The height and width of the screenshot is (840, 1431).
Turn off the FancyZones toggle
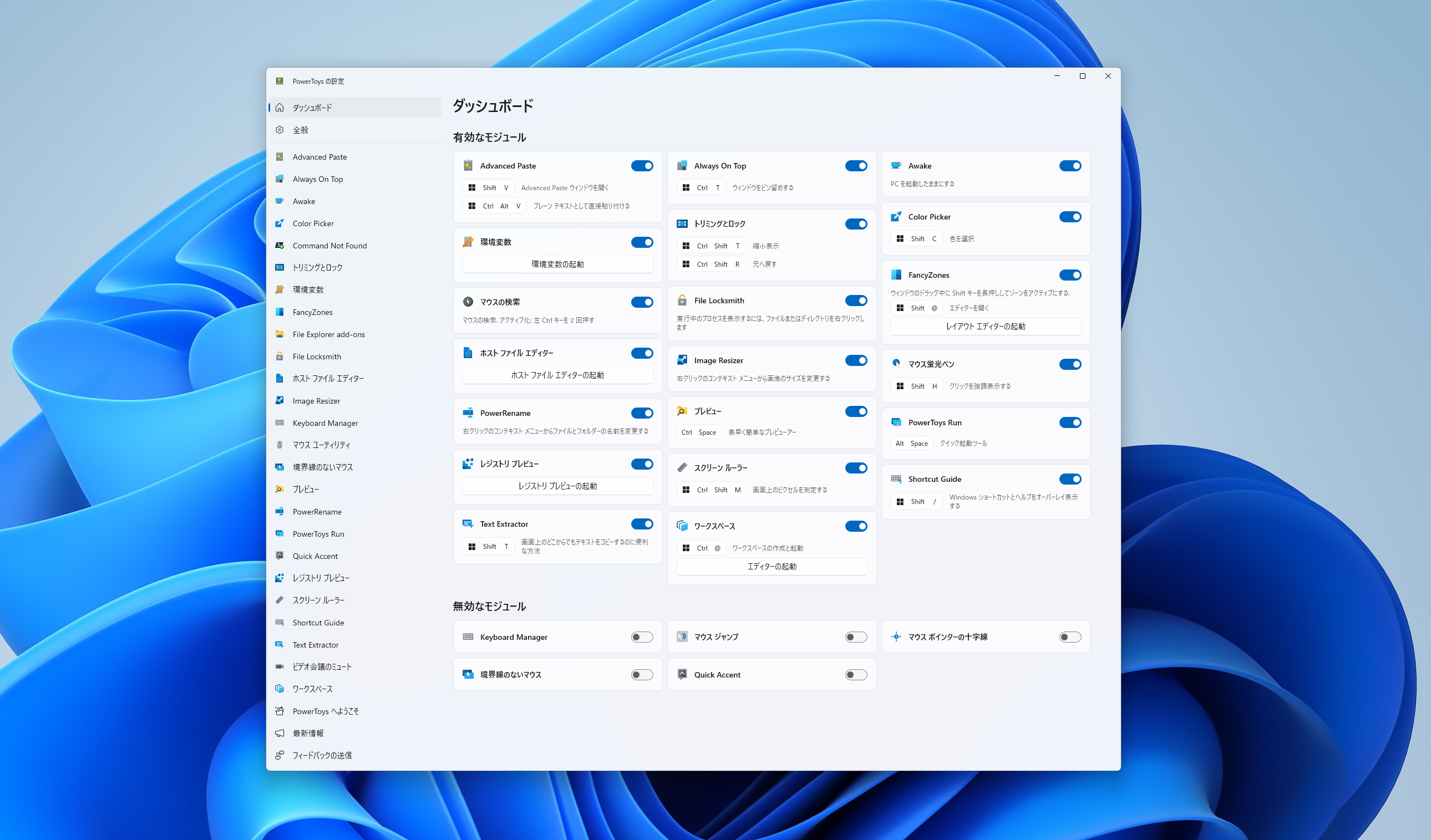click(x=1070, y=275)
